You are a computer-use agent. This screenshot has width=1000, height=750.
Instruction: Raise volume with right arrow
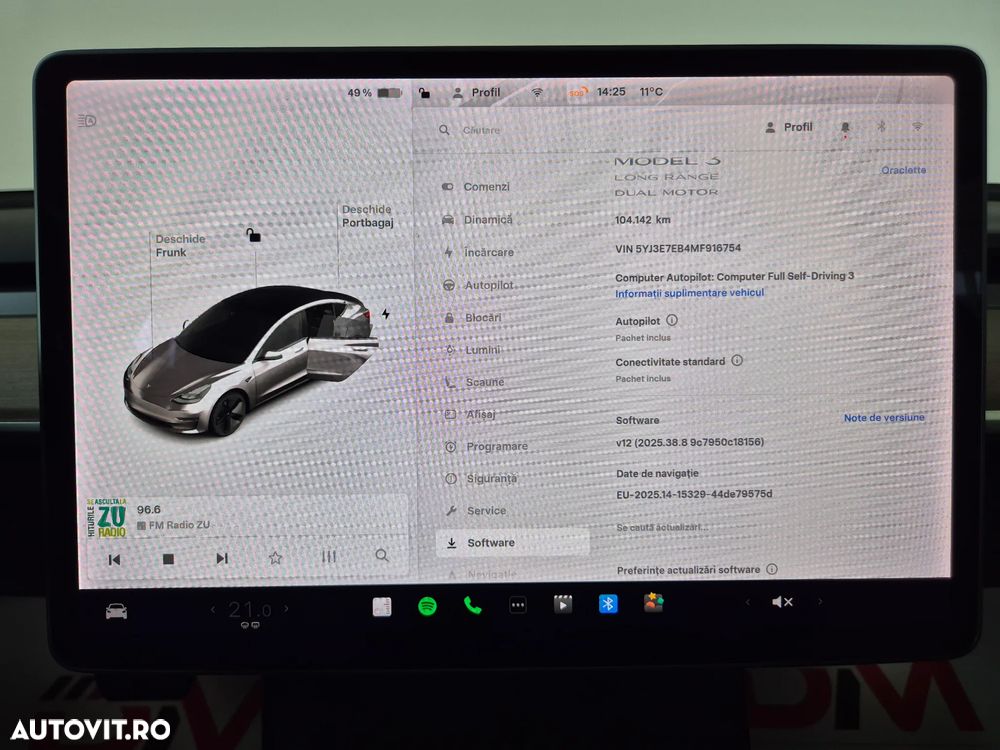coord(820,601)
